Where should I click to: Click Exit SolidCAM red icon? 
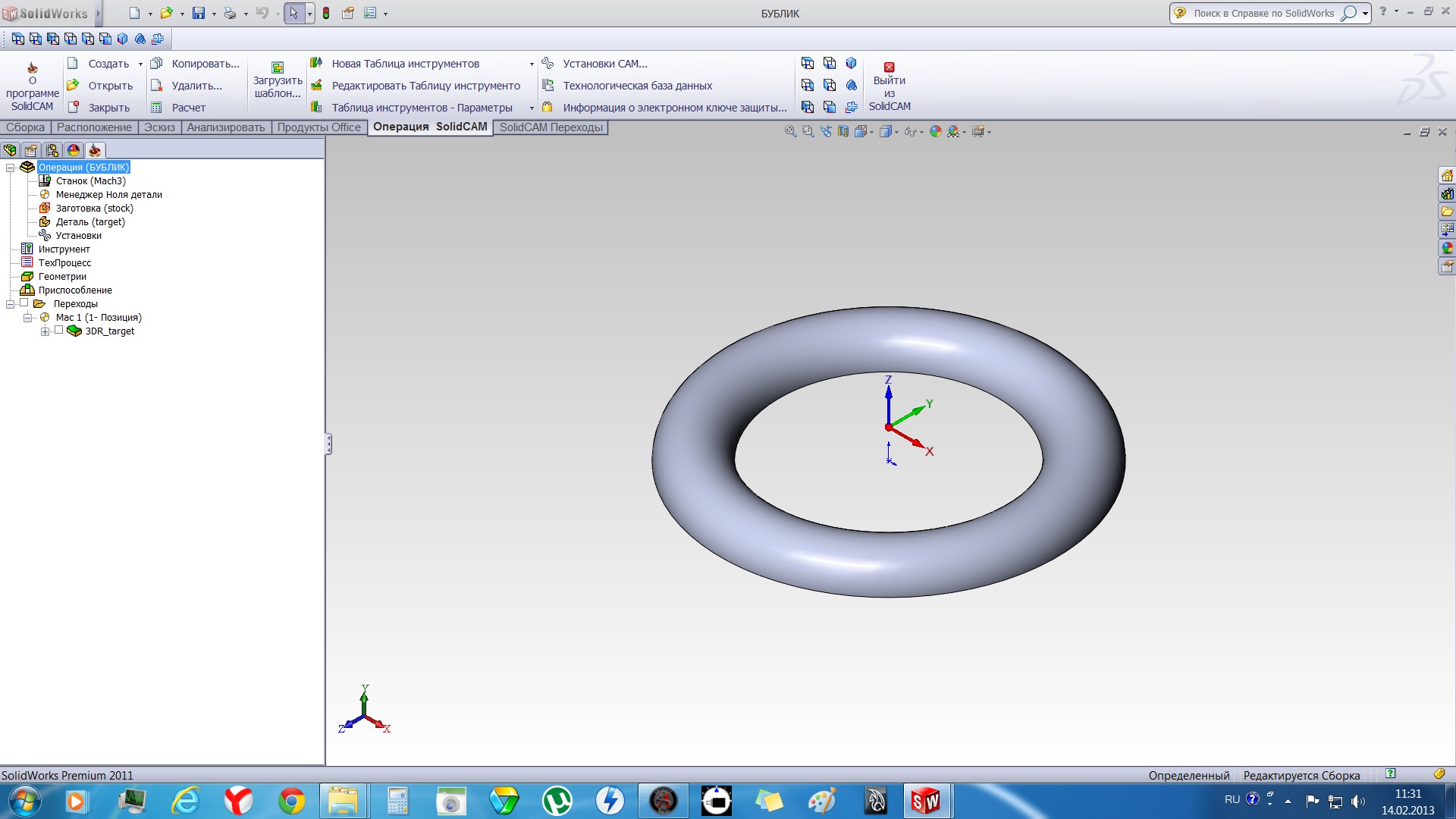[x=890, y=67]
